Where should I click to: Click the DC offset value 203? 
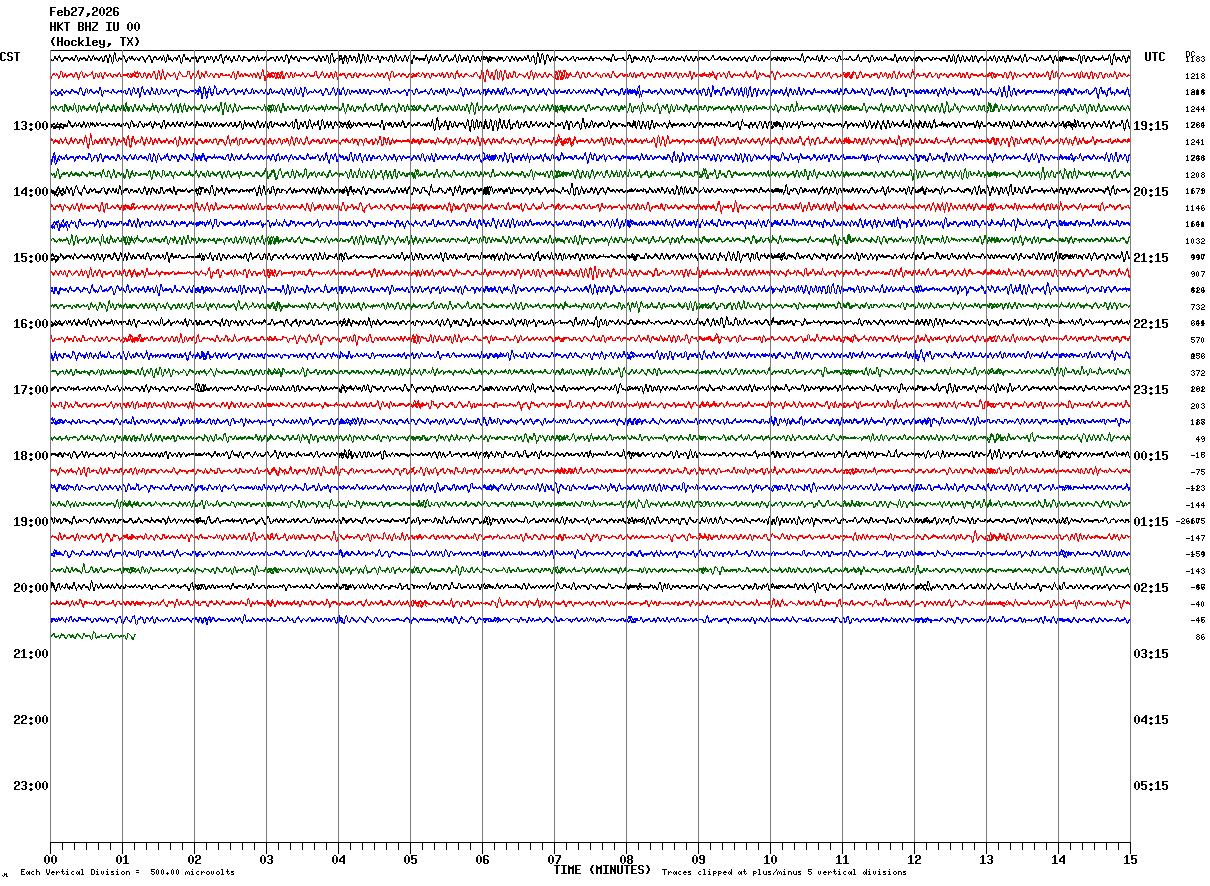click(x=1197, y=406)
